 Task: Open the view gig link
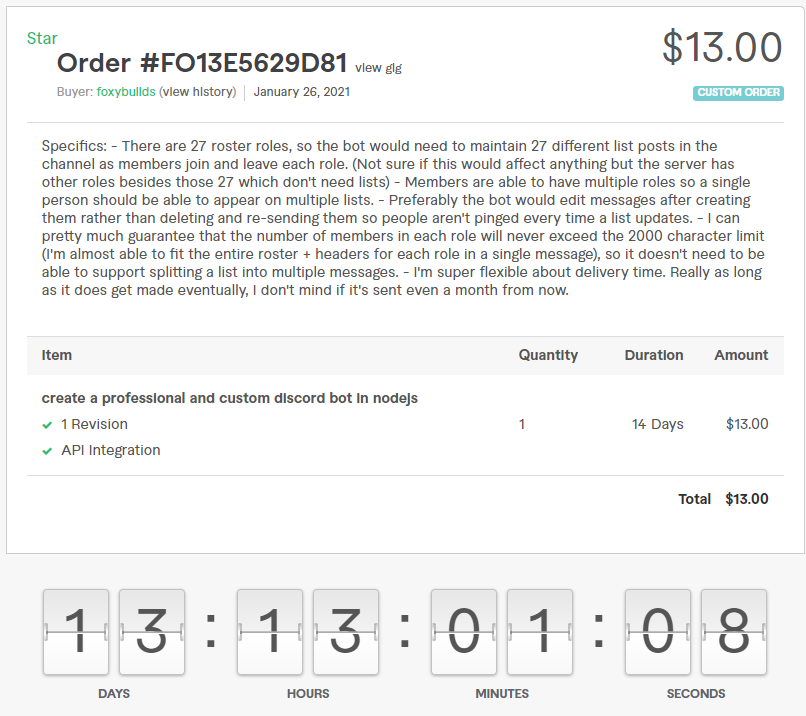378,68
